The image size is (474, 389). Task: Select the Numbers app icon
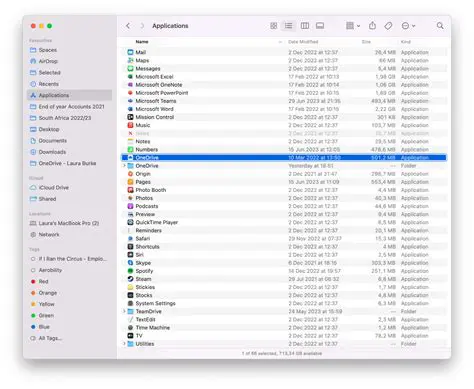(130, 149)
